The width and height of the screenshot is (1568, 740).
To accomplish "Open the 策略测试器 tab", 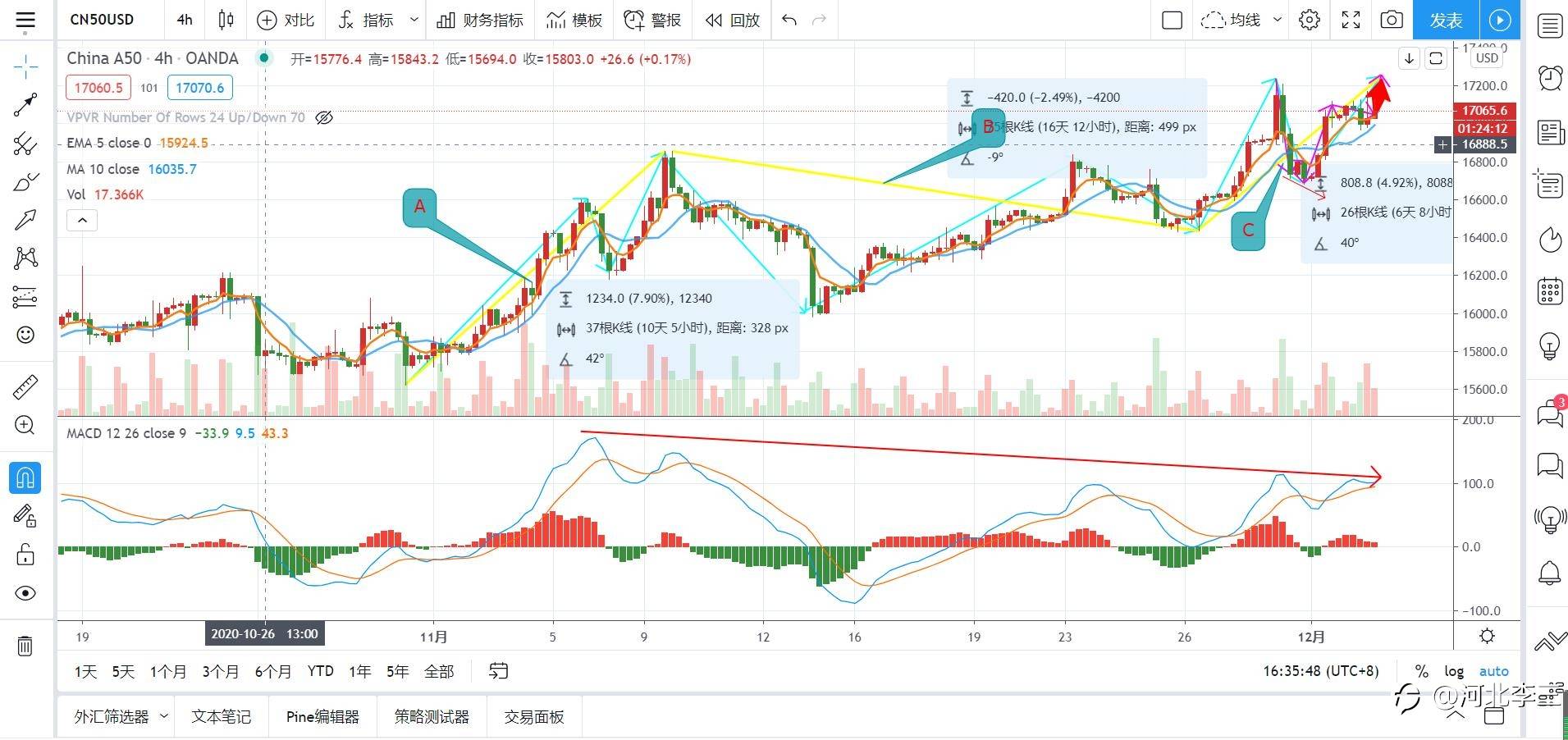I will coord(432,717).
